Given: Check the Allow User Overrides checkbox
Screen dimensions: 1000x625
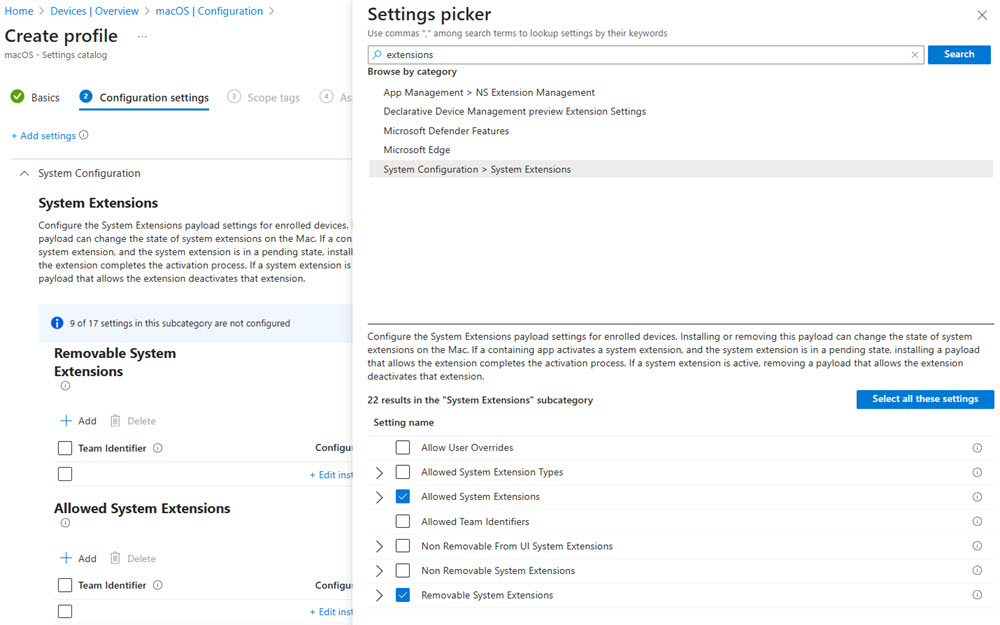Looking at the screenshot, I should point(402,448).
